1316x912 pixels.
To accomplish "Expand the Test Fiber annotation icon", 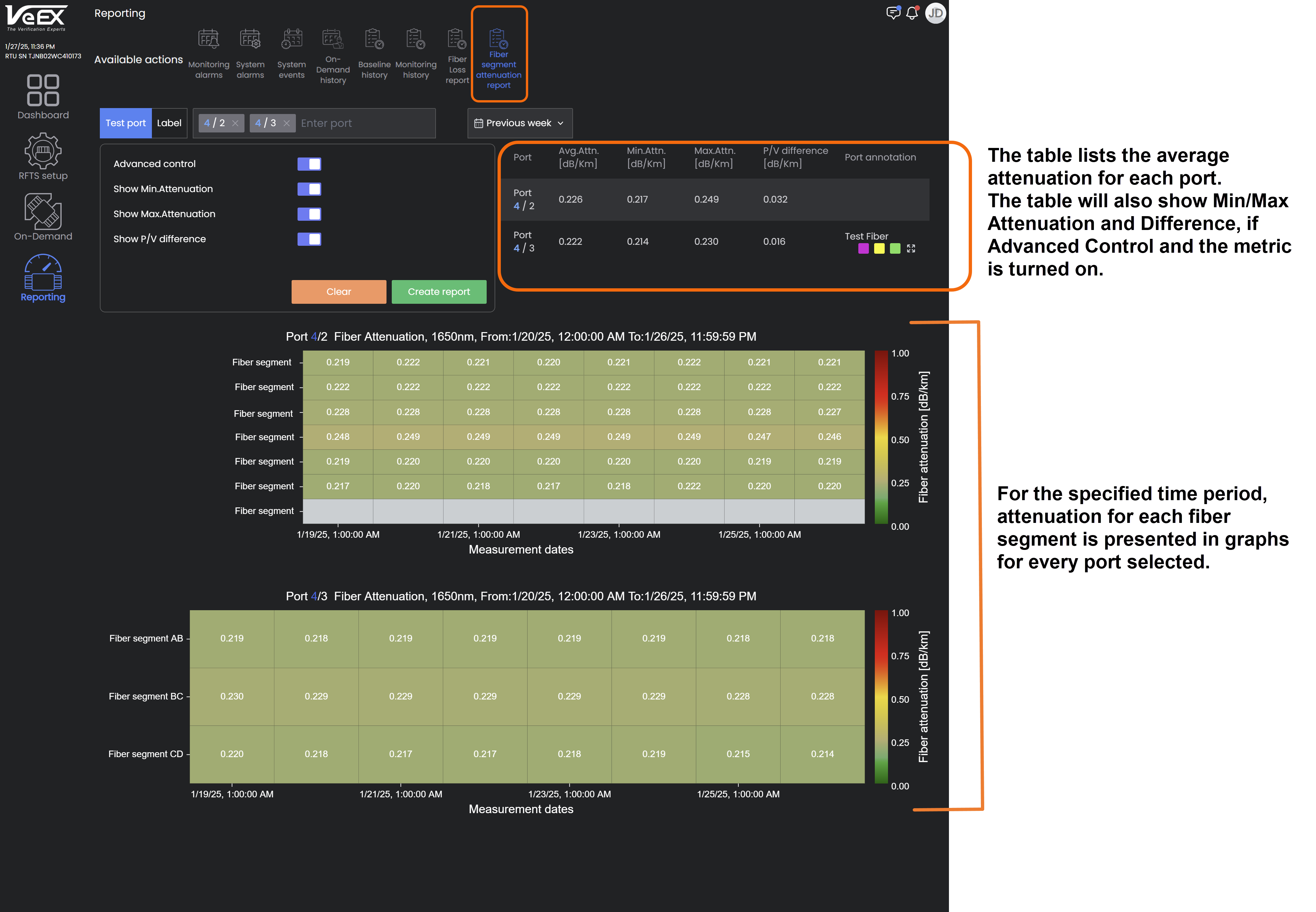I will click(911, 248).
